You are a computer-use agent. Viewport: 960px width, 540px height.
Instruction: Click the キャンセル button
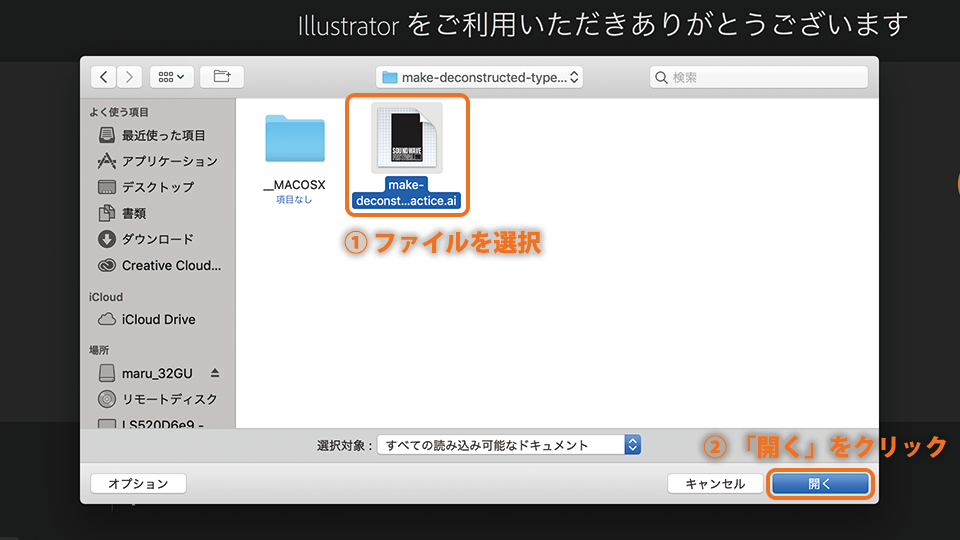click(x=715, y=484)
